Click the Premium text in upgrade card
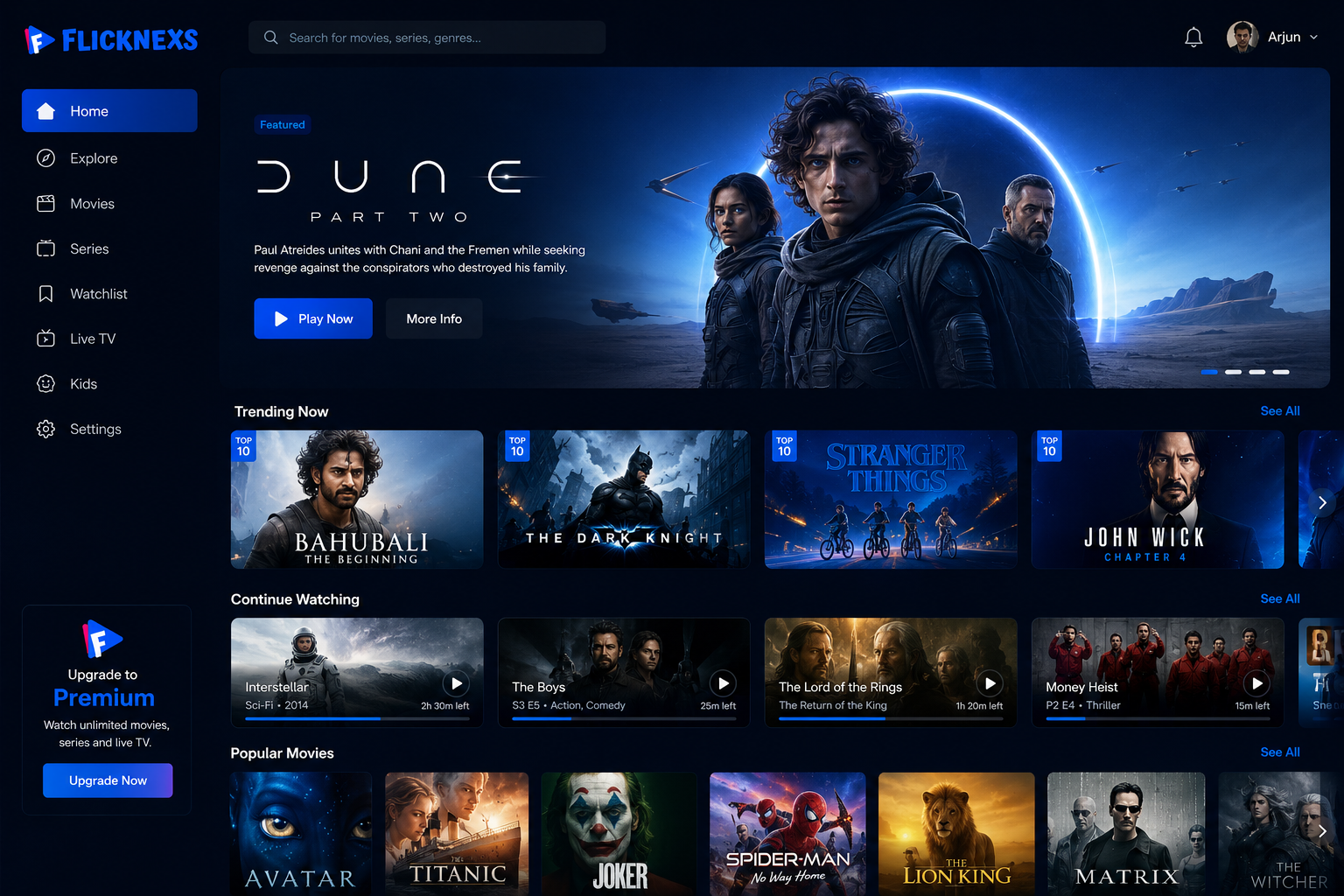The height and width of the screenshot is (896, 1344). (104, 697)
